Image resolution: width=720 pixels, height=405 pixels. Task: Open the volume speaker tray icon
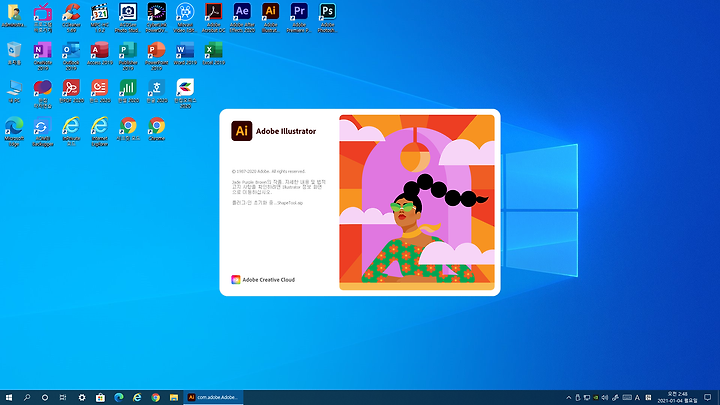[605, 398]
